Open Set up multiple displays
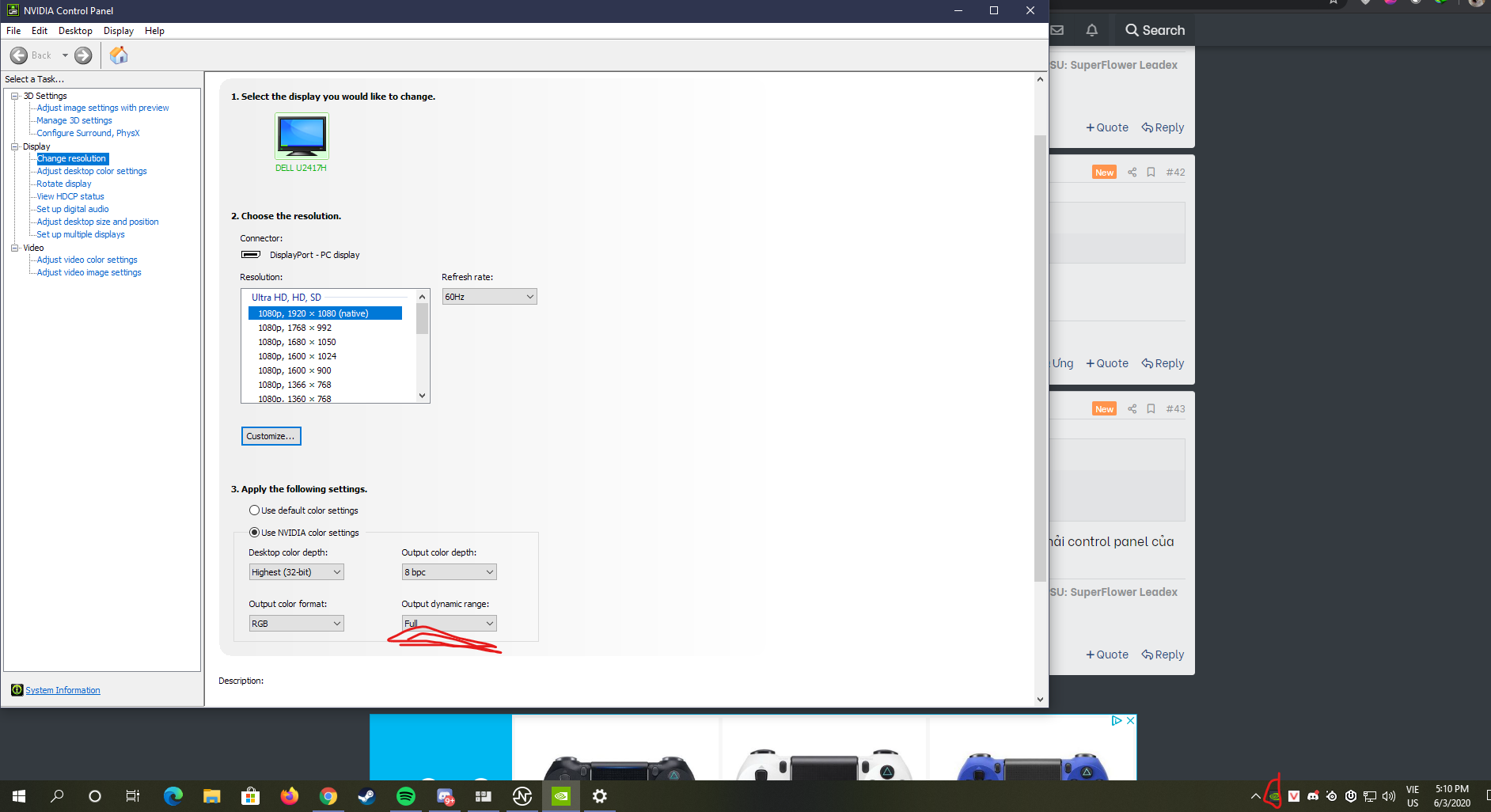Screen dimensions: 1491x812 [x=81, y=234]
